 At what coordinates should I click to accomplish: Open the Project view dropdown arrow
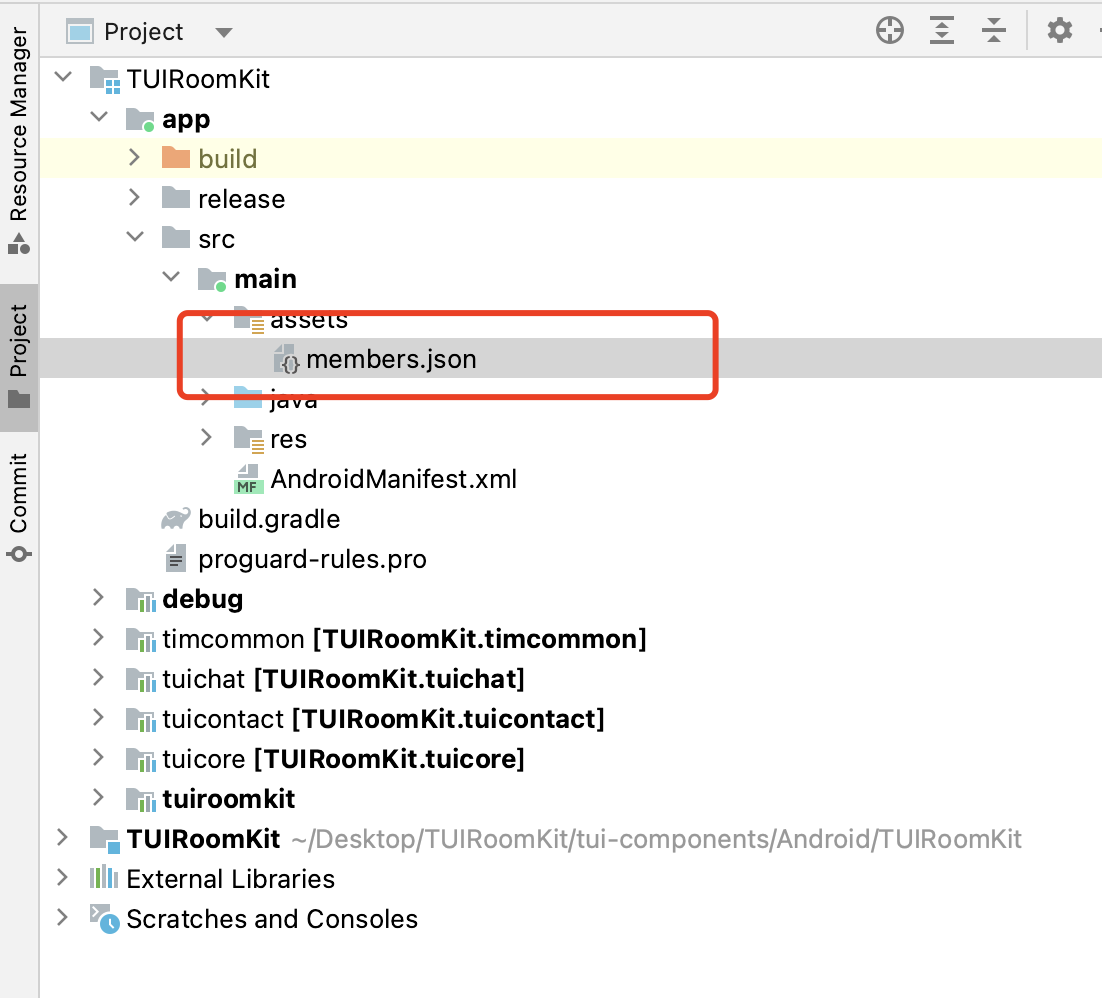pos(223,32)
